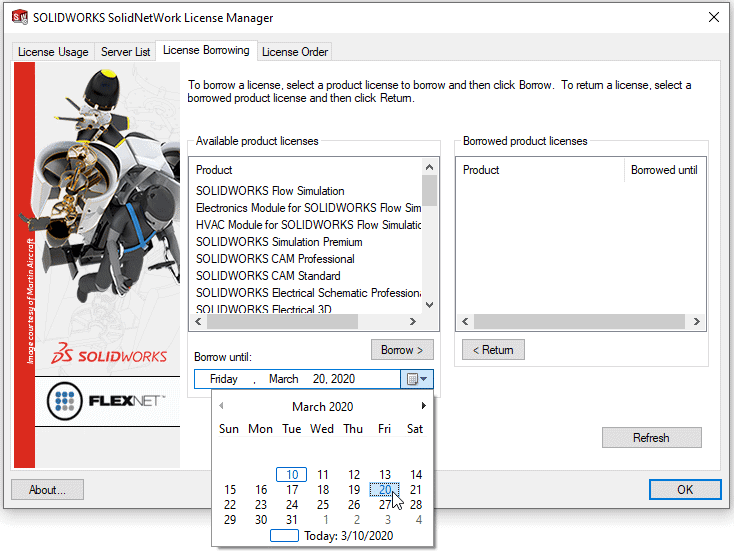Click the SOLIDWORKS title bar app icon

[20, 17]
